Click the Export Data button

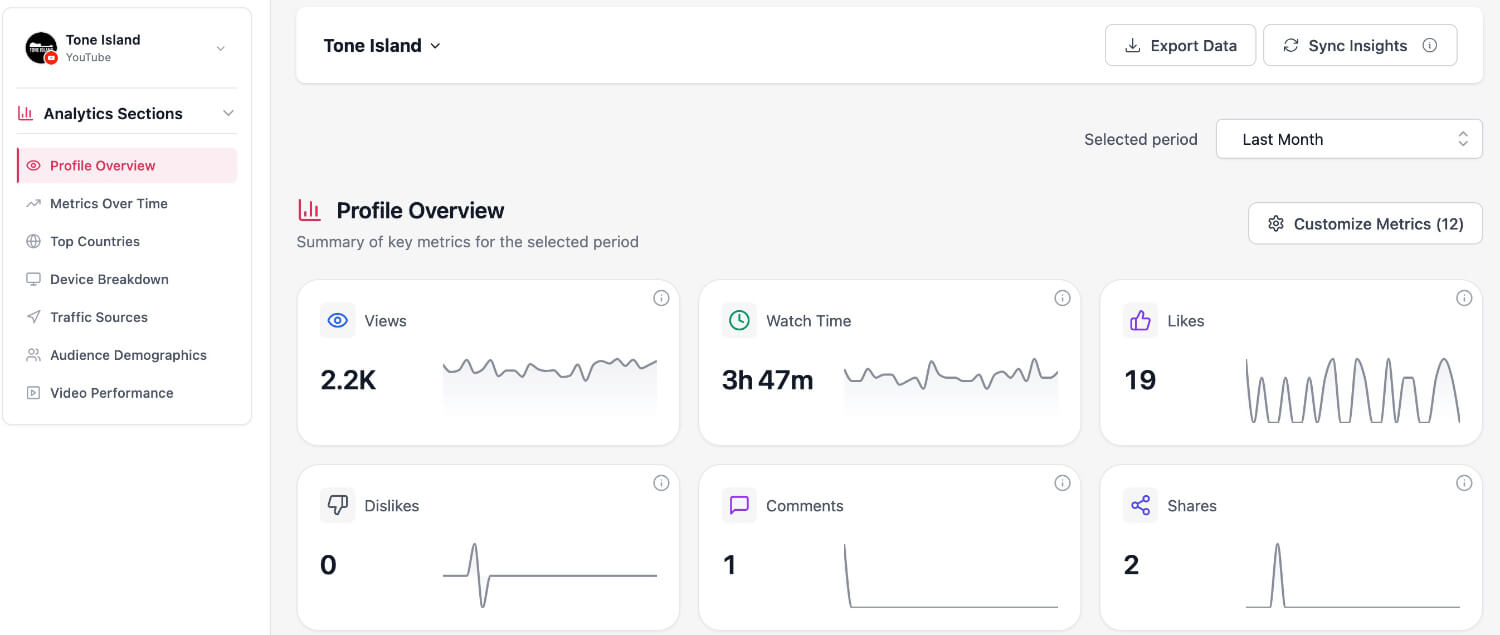coord(1180,45)
